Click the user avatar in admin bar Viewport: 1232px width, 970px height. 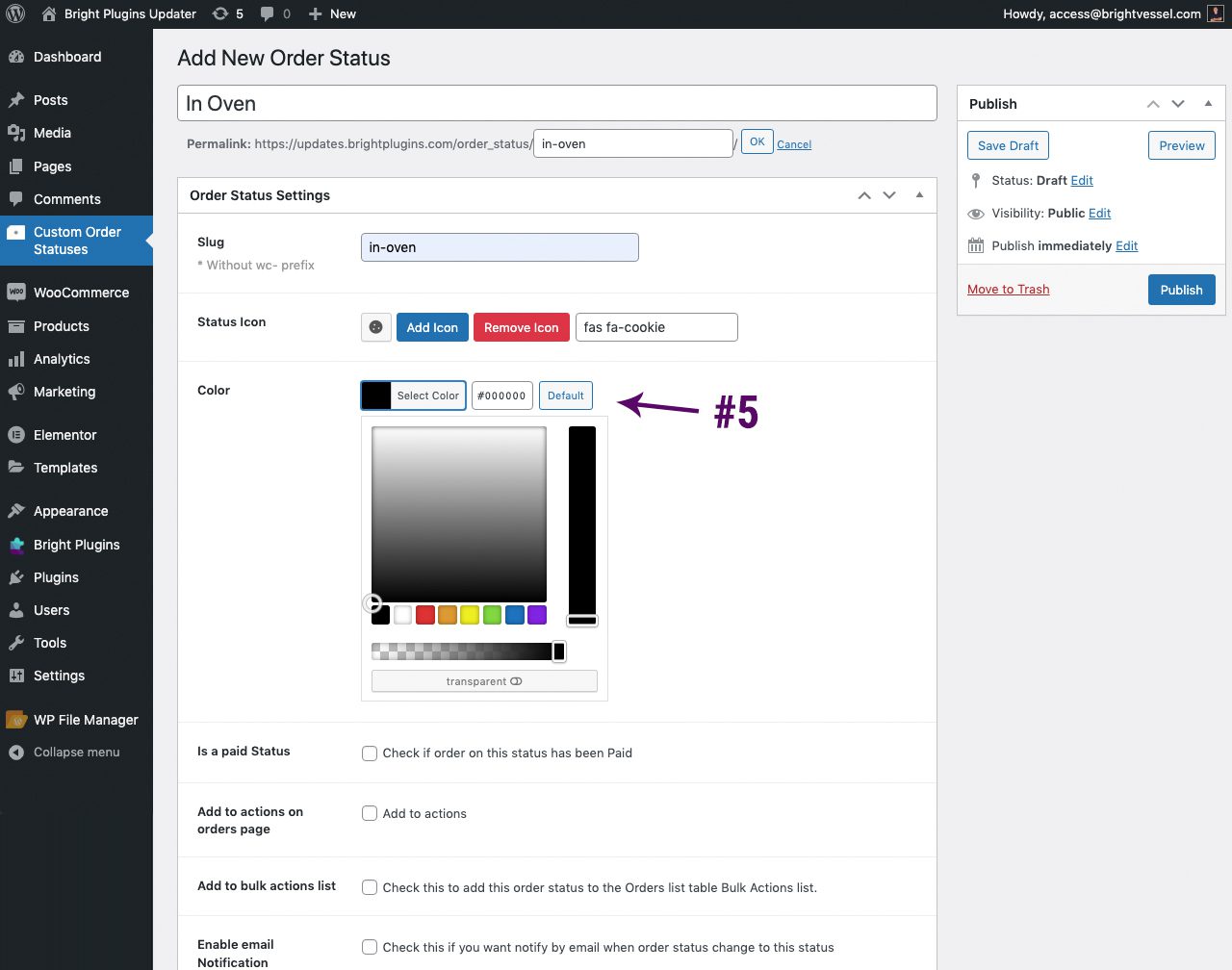point(1216,13)
